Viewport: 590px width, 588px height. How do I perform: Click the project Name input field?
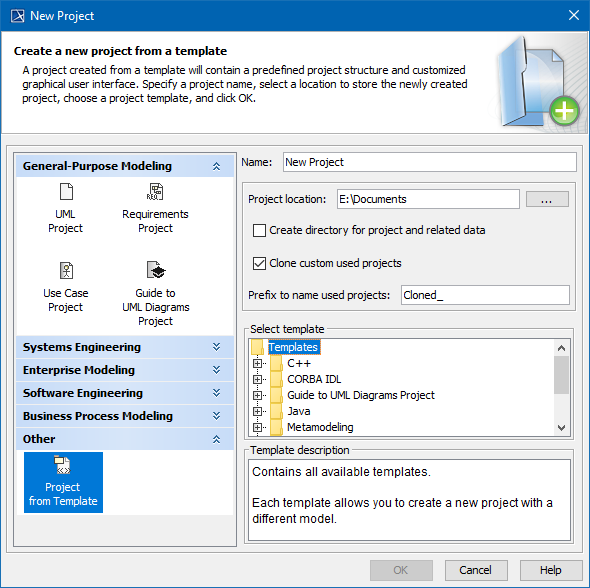[429, 162]
